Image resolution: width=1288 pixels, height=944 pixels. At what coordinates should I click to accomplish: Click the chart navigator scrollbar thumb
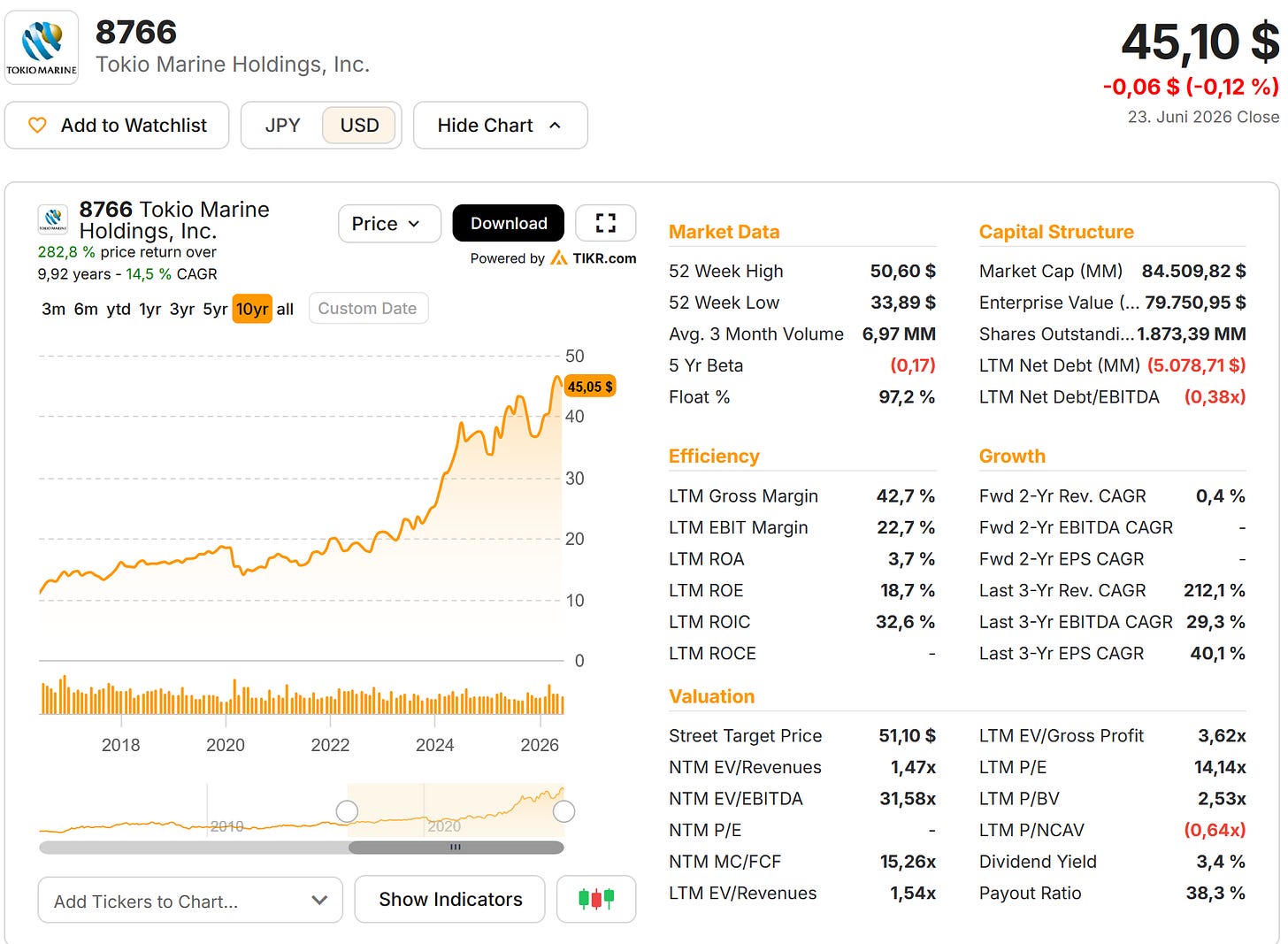click(x=456, y=848)
